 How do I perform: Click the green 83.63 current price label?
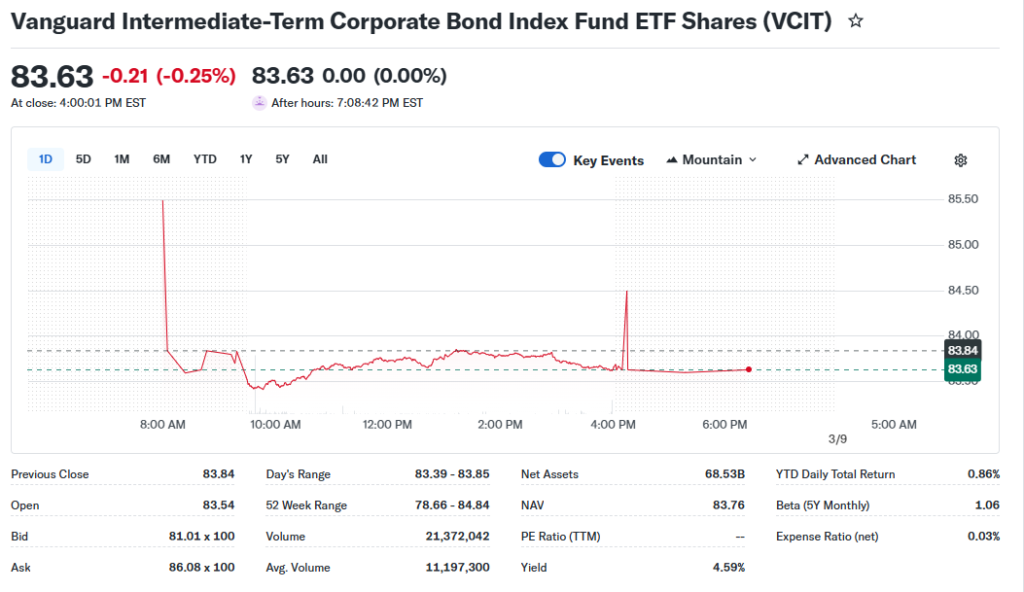962,370
